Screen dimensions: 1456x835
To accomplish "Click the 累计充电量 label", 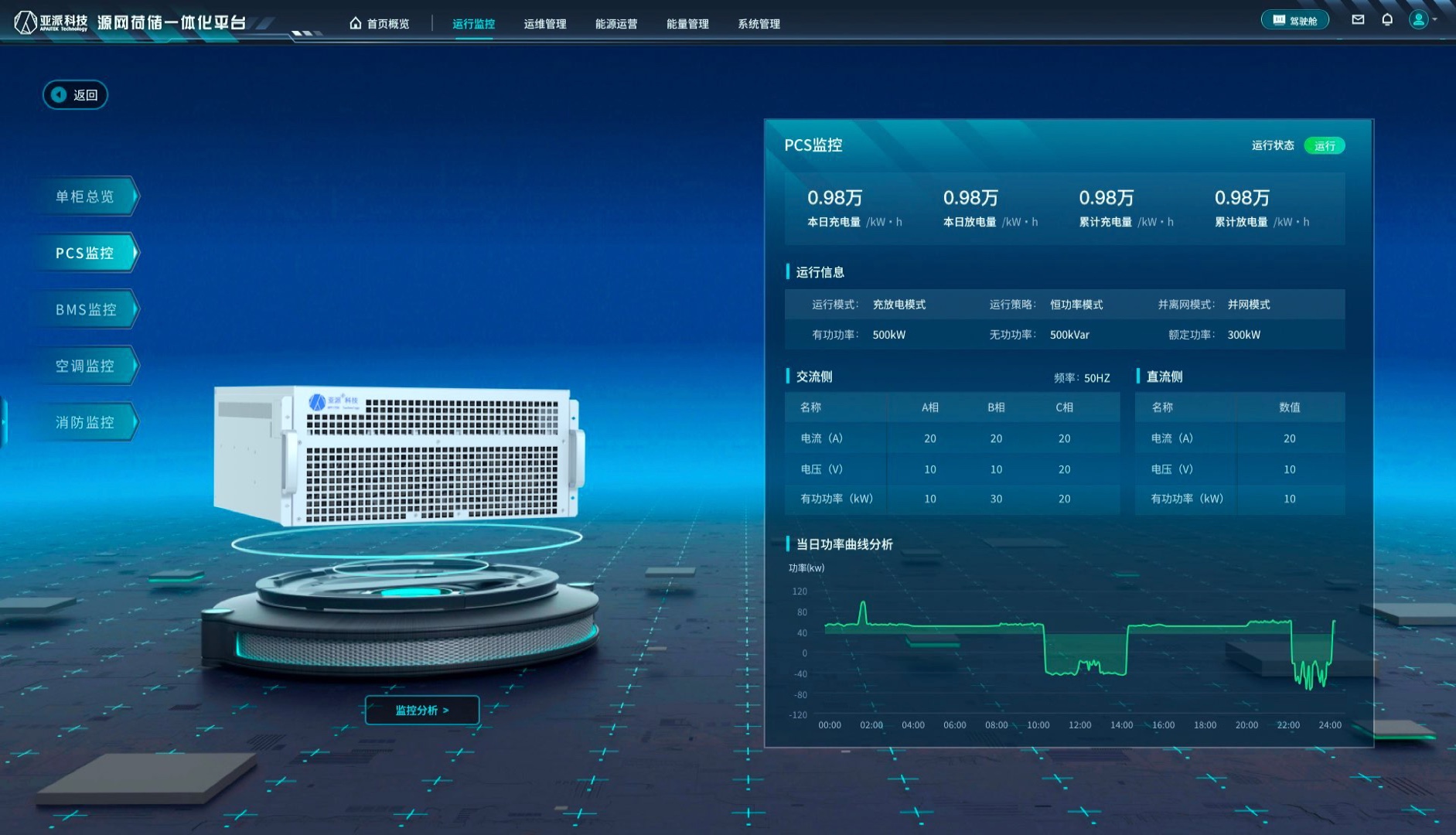I will tap(1106, 222).
